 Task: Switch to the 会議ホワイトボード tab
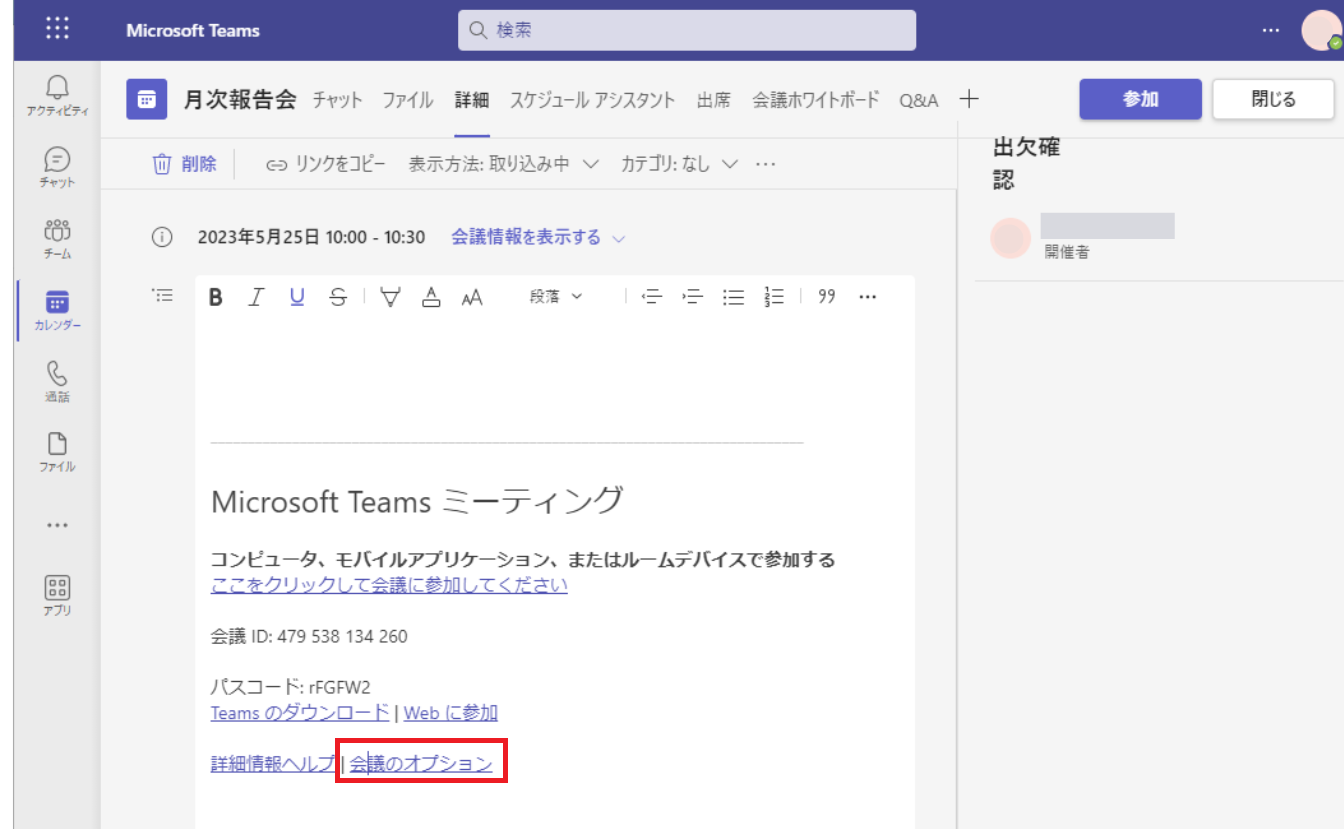tap(815, 100)
